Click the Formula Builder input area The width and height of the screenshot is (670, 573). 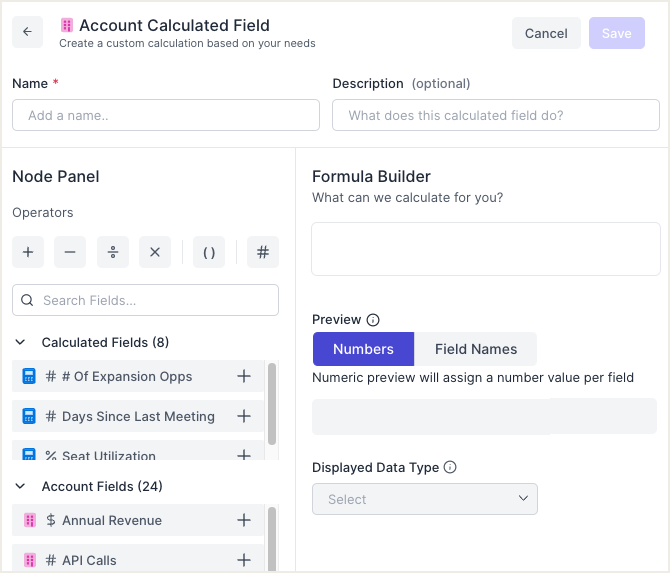(486, 249)
